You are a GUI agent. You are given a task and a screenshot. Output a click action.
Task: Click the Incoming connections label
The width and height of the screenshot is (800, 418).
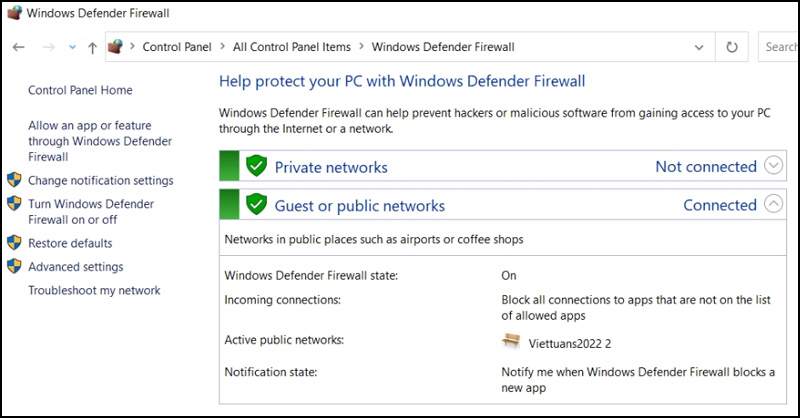pyautogui.click(x=282, y=300)
